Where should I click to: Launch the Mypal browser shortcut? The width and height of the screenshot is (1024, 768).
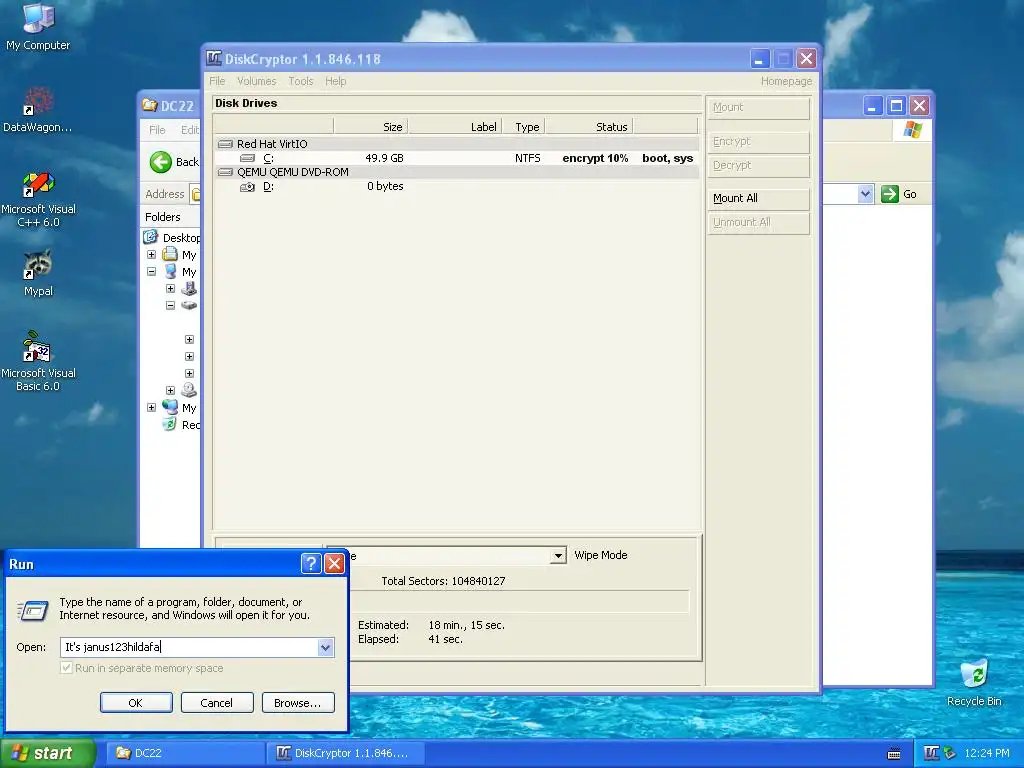[38, 273]
